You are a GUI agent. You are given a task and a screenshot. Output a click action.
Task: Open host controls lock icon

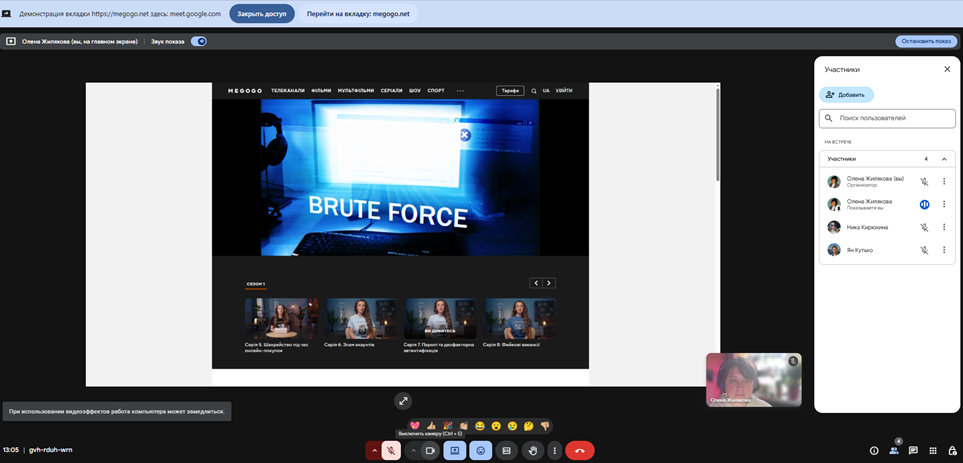(x=951, y=451)
